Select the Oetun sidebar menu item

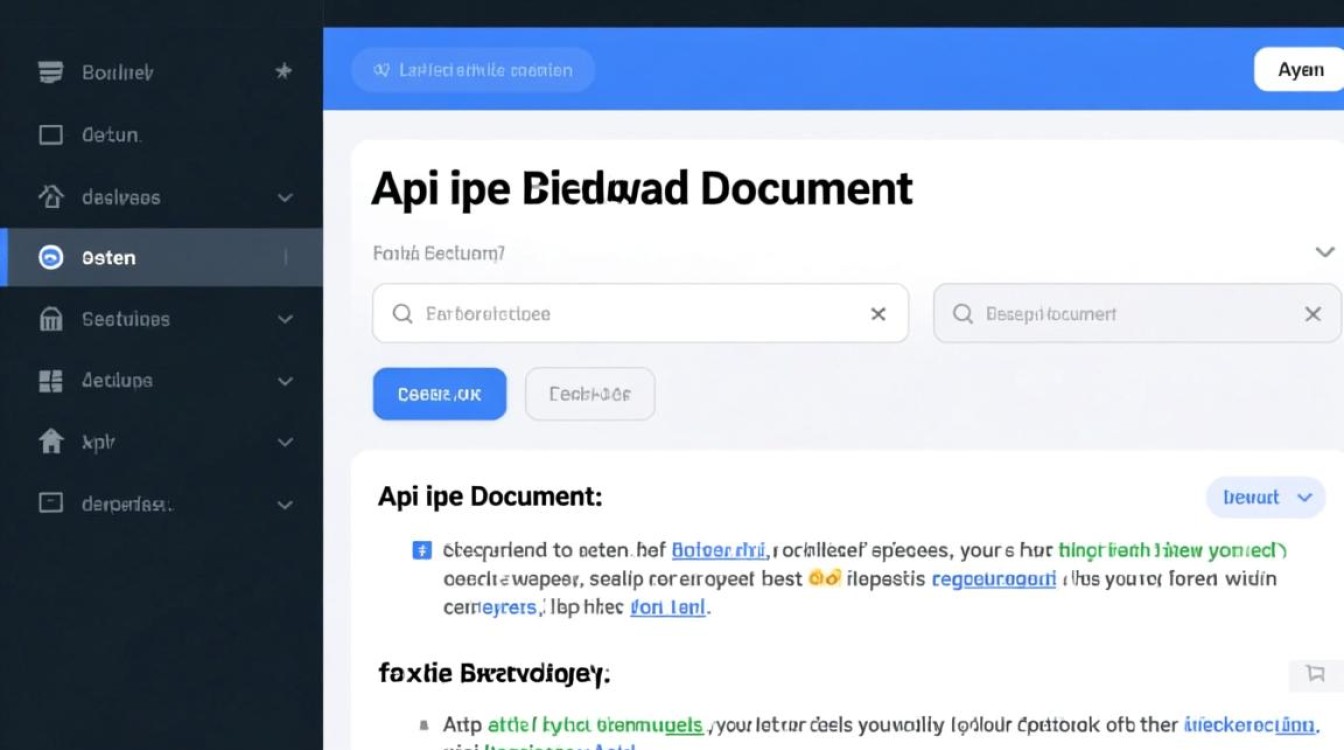[x=110, y=135]
